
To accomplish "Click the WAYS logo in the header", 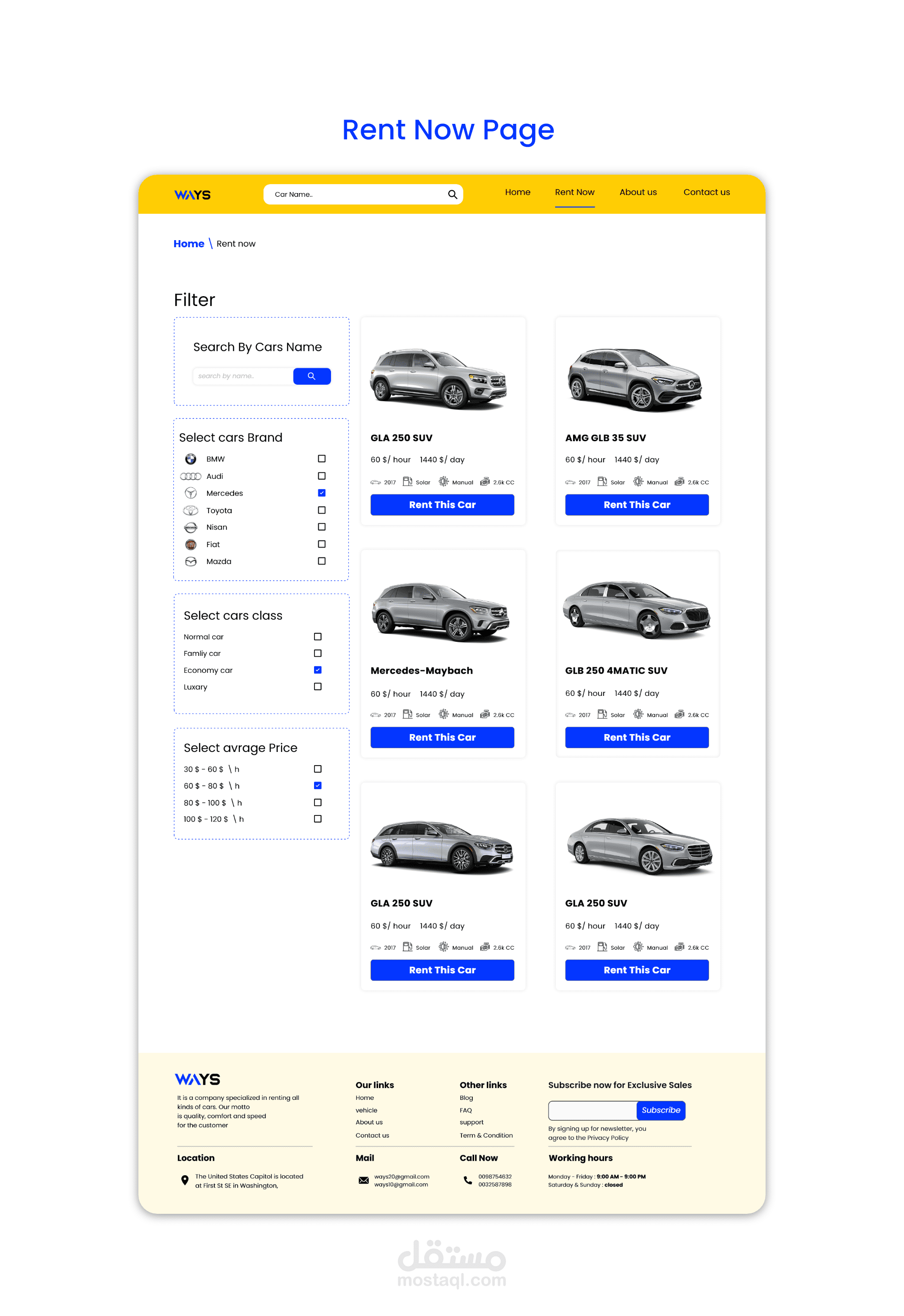I will [192, 195].
